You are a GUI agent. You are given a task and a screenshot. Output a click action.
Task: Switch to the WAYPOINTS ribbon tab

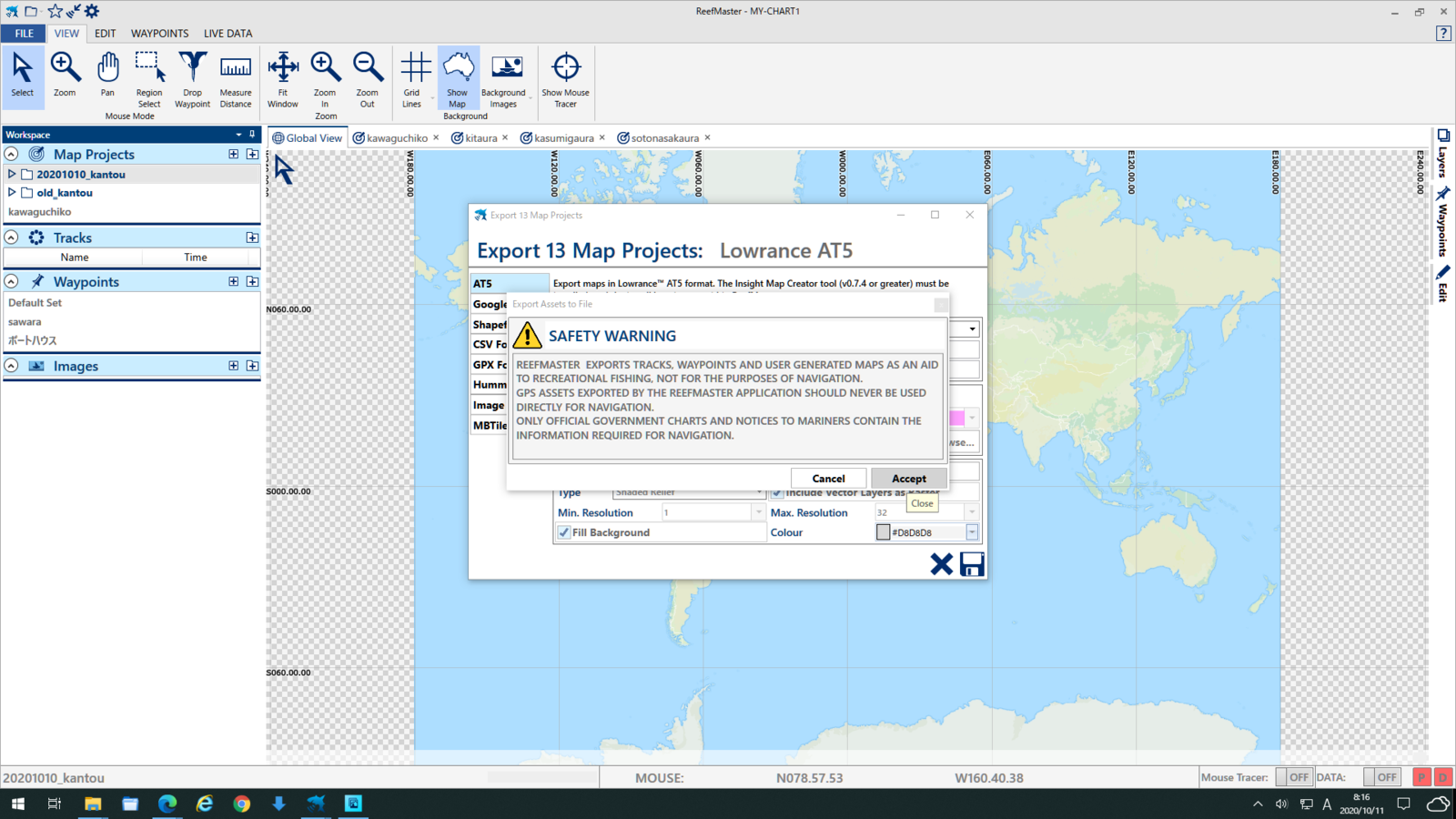160,33
